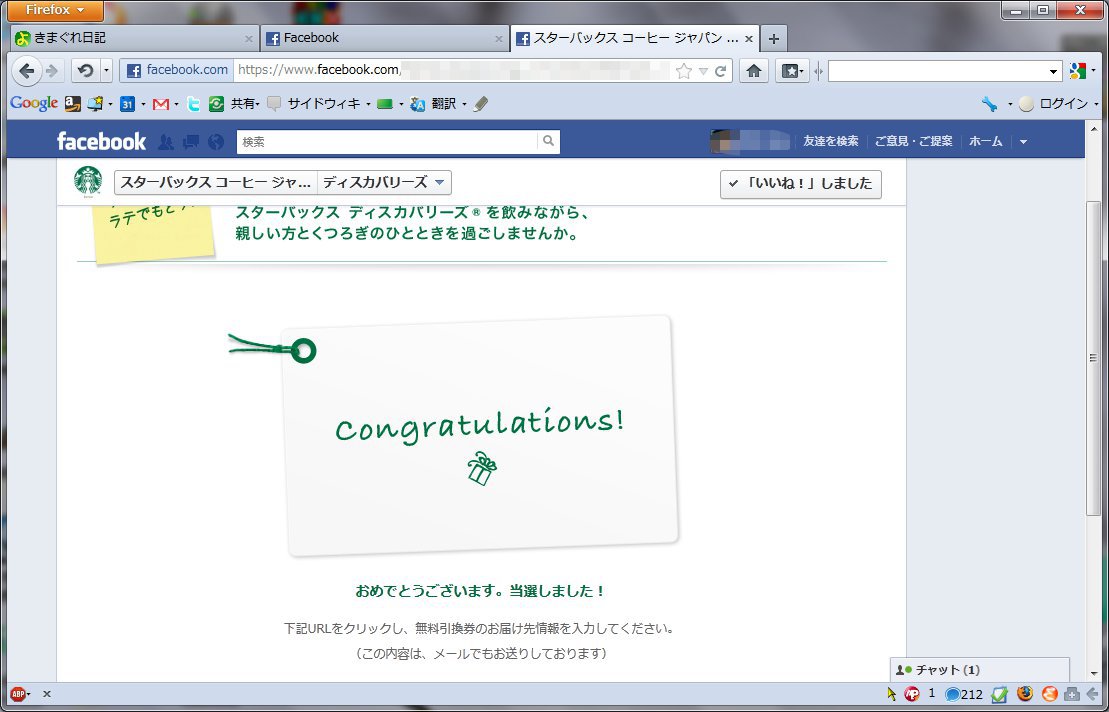Viewport: 1109px width, 712px height.
Task: Close the Facebook tab
Action: click(499, 39)
